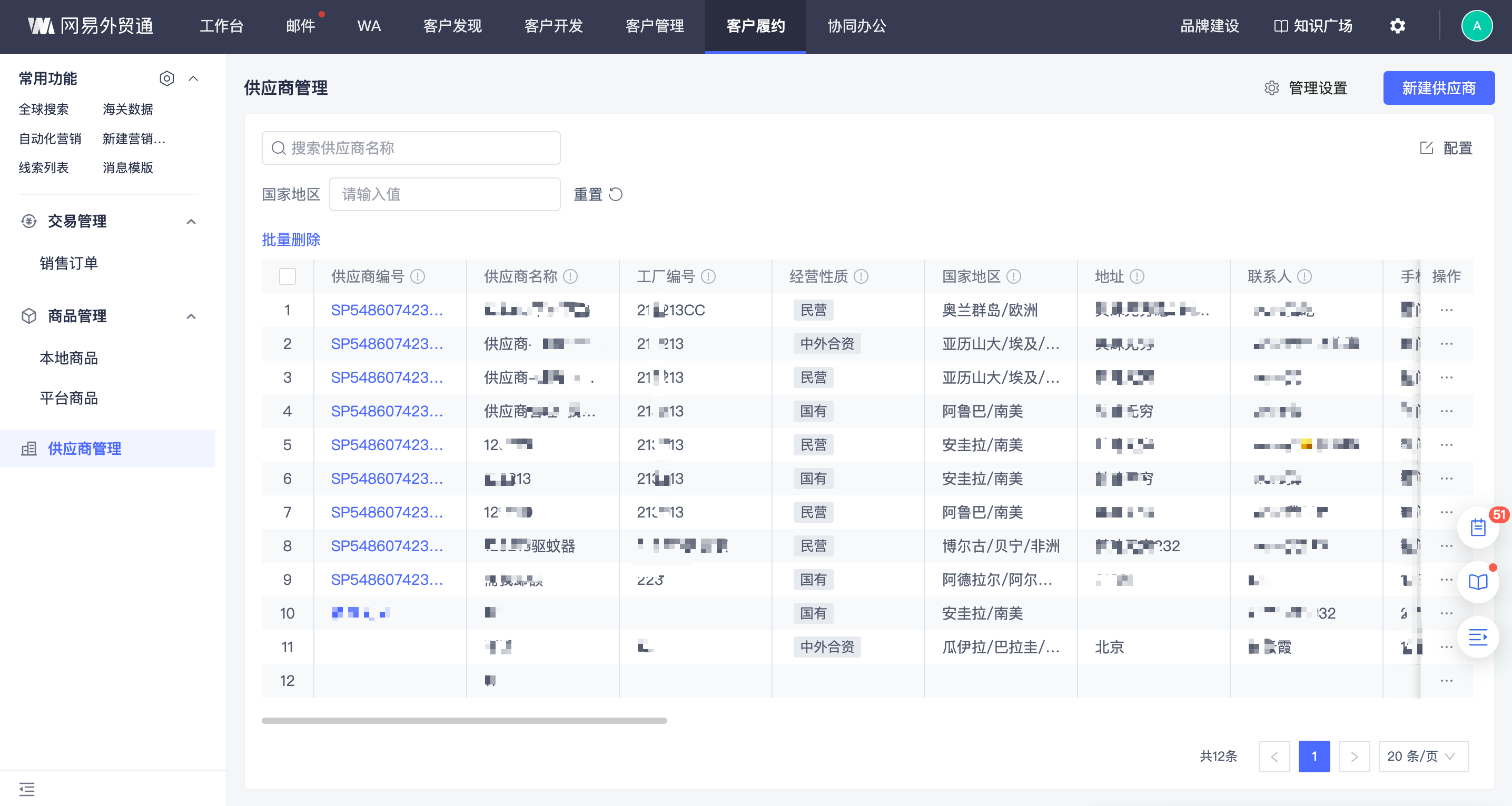The width and height of the screenshot is (1512, 806).
Task: Open row 1 more actions ellipsis
Action: (1446, 310)
